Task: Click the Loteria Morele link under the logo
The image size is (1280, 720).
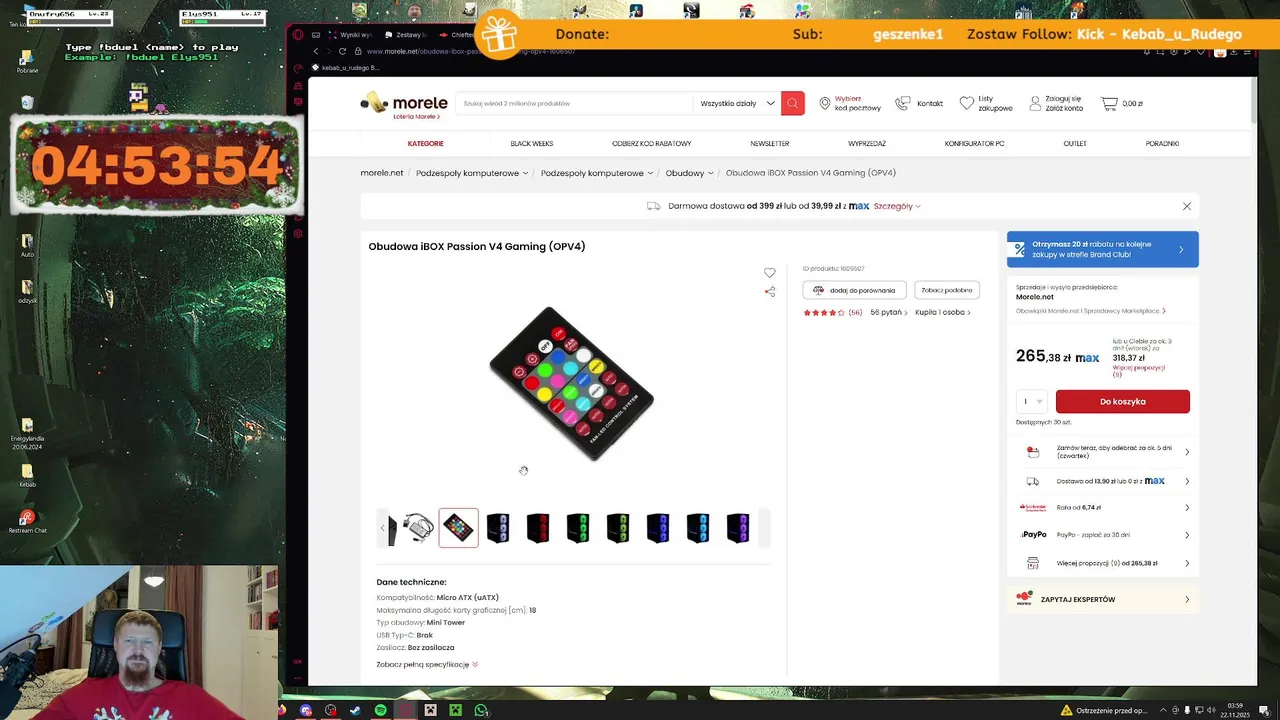Action: pyautogui.click(x=415, y=117)
